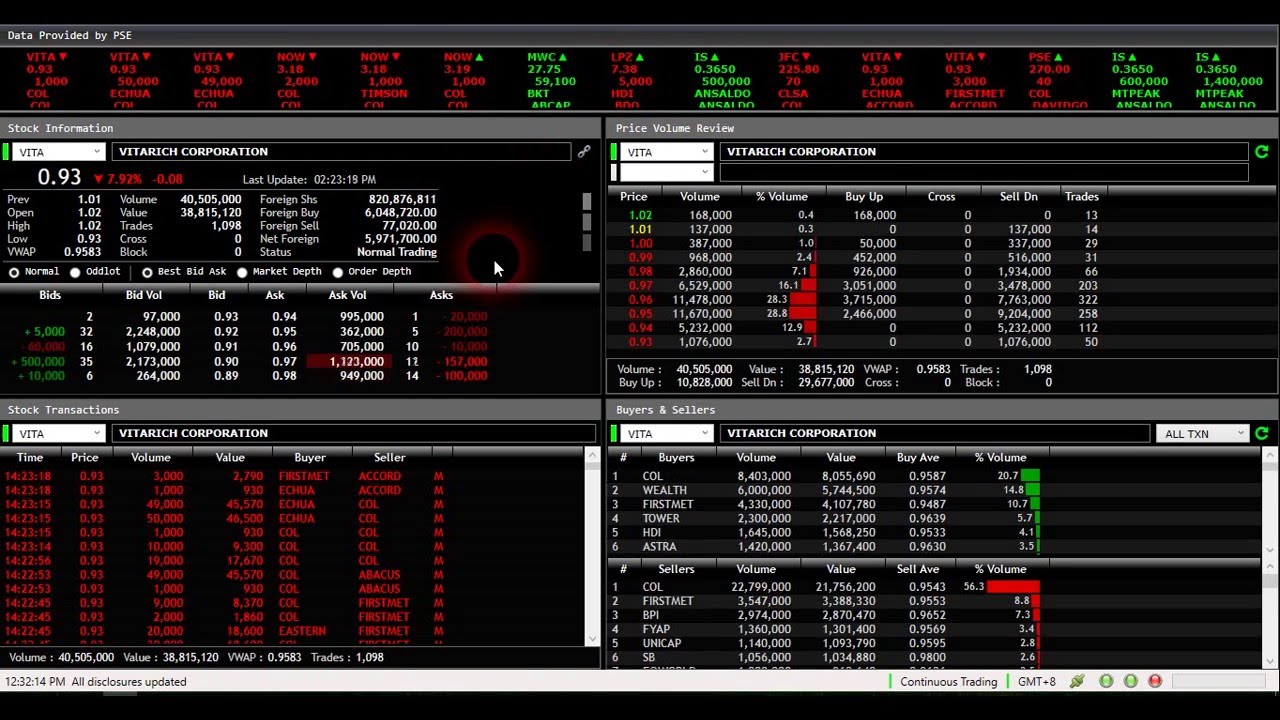Sort Price Volume Review by Price column
1280x720 pixels.
[x=634, y=197]
